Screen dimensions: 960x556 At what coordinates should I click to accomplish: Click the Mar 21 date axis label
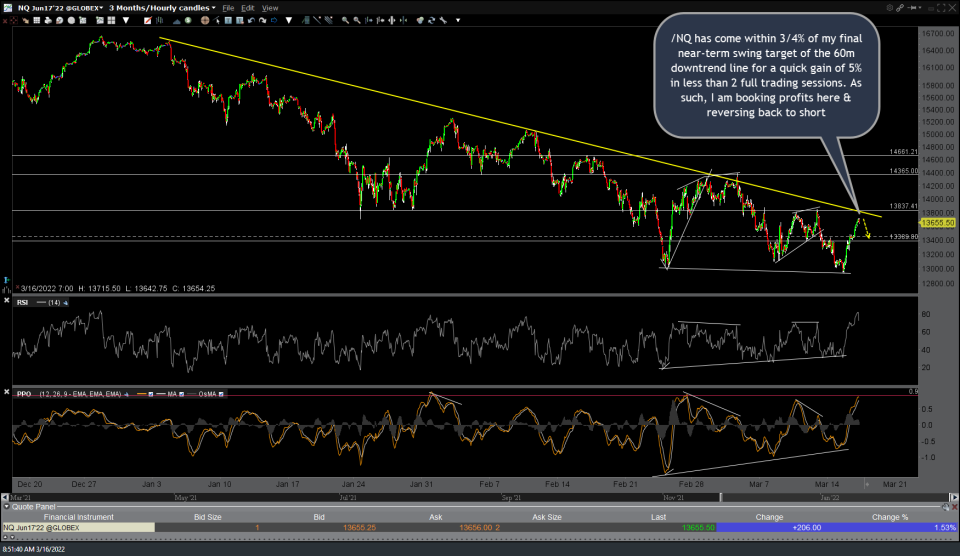point(894,484)
